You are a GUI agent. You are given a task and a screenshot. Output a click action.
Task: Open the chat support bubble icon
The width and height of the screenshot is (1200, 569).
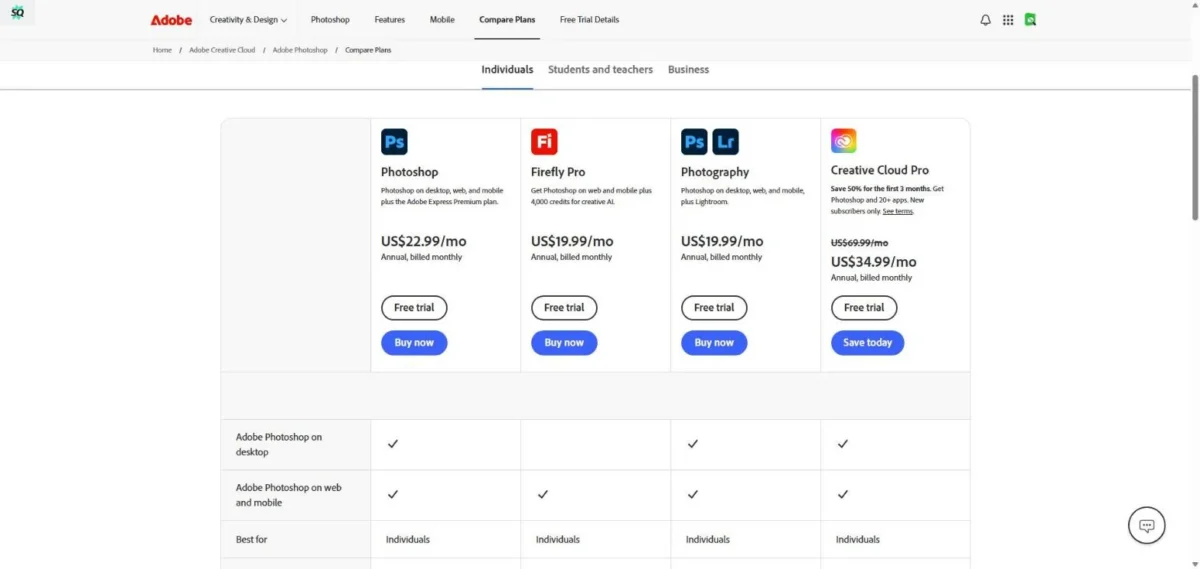coord(1147,526)
